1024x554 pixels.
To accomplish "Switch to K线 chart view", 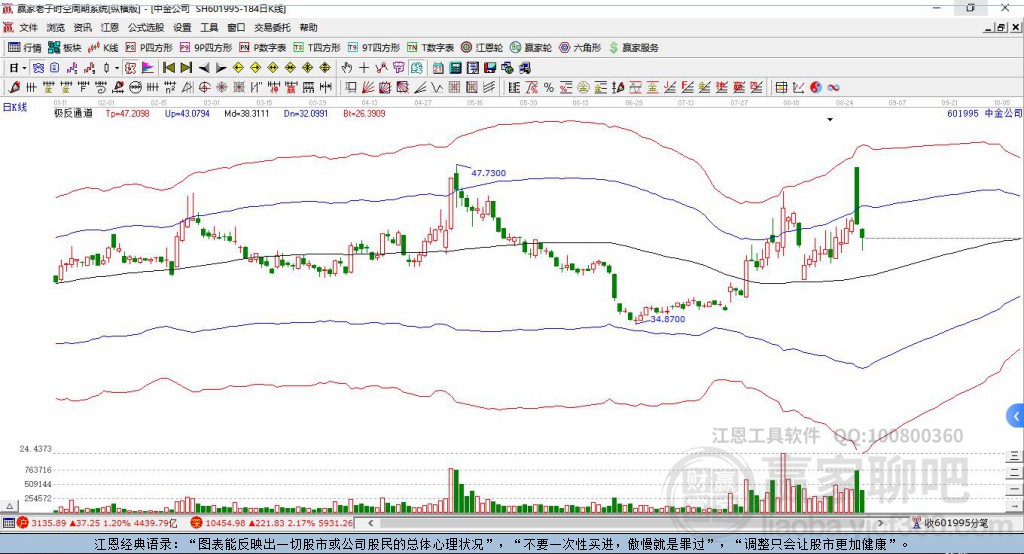I will coord(103,48).
